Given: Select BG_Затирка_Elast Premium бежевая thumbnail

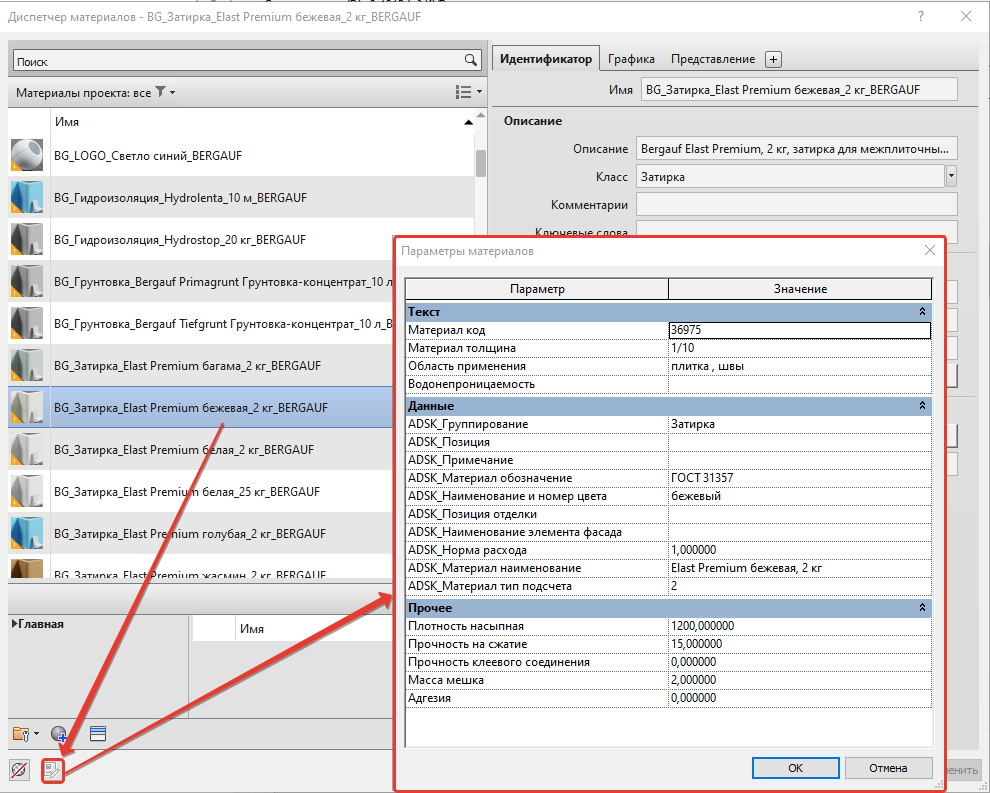Looking at the screenshot, I should [27, 407].
